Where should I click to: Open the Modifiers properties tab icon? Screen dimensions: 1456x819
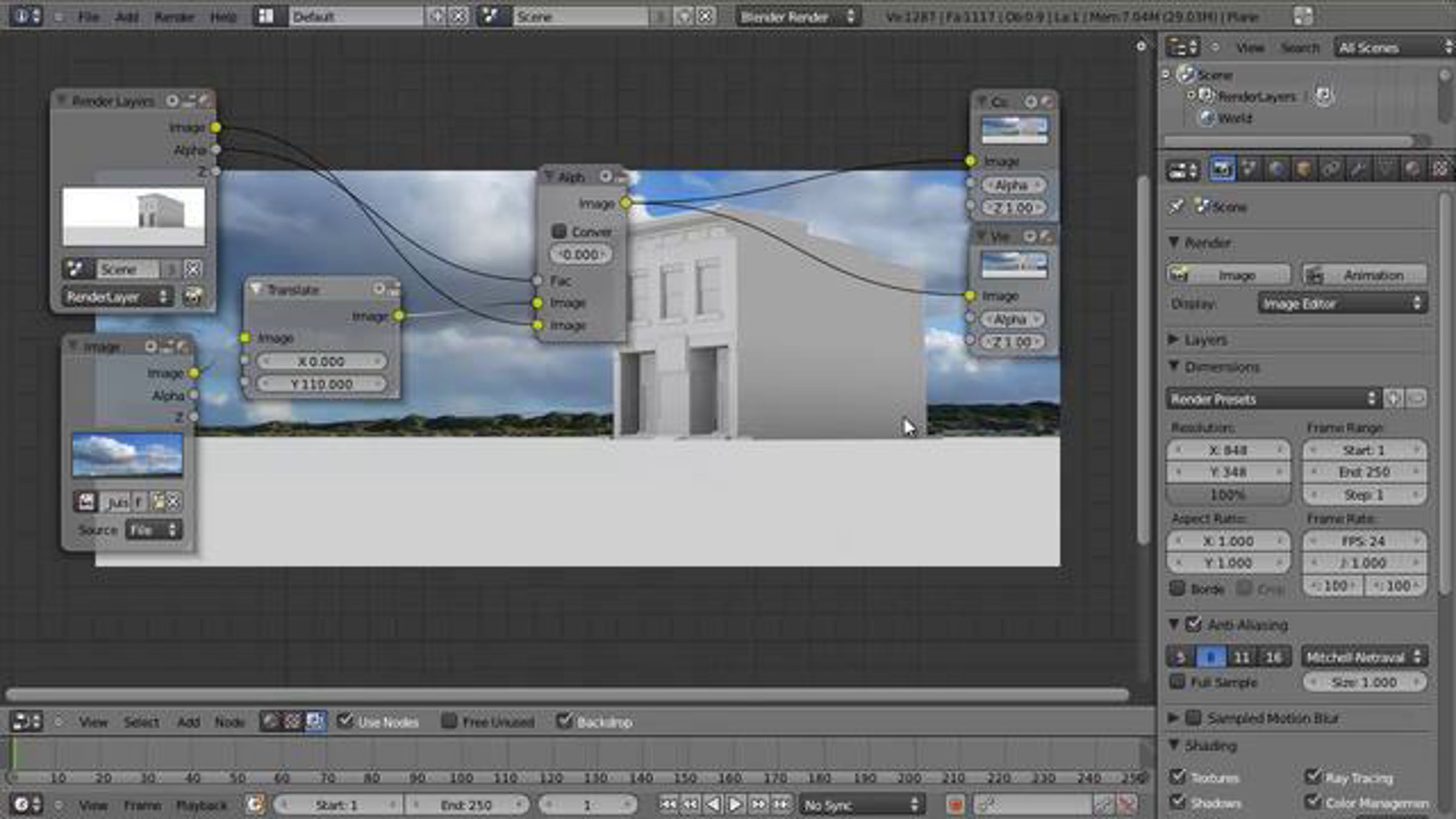click(x=1358, y=169)
